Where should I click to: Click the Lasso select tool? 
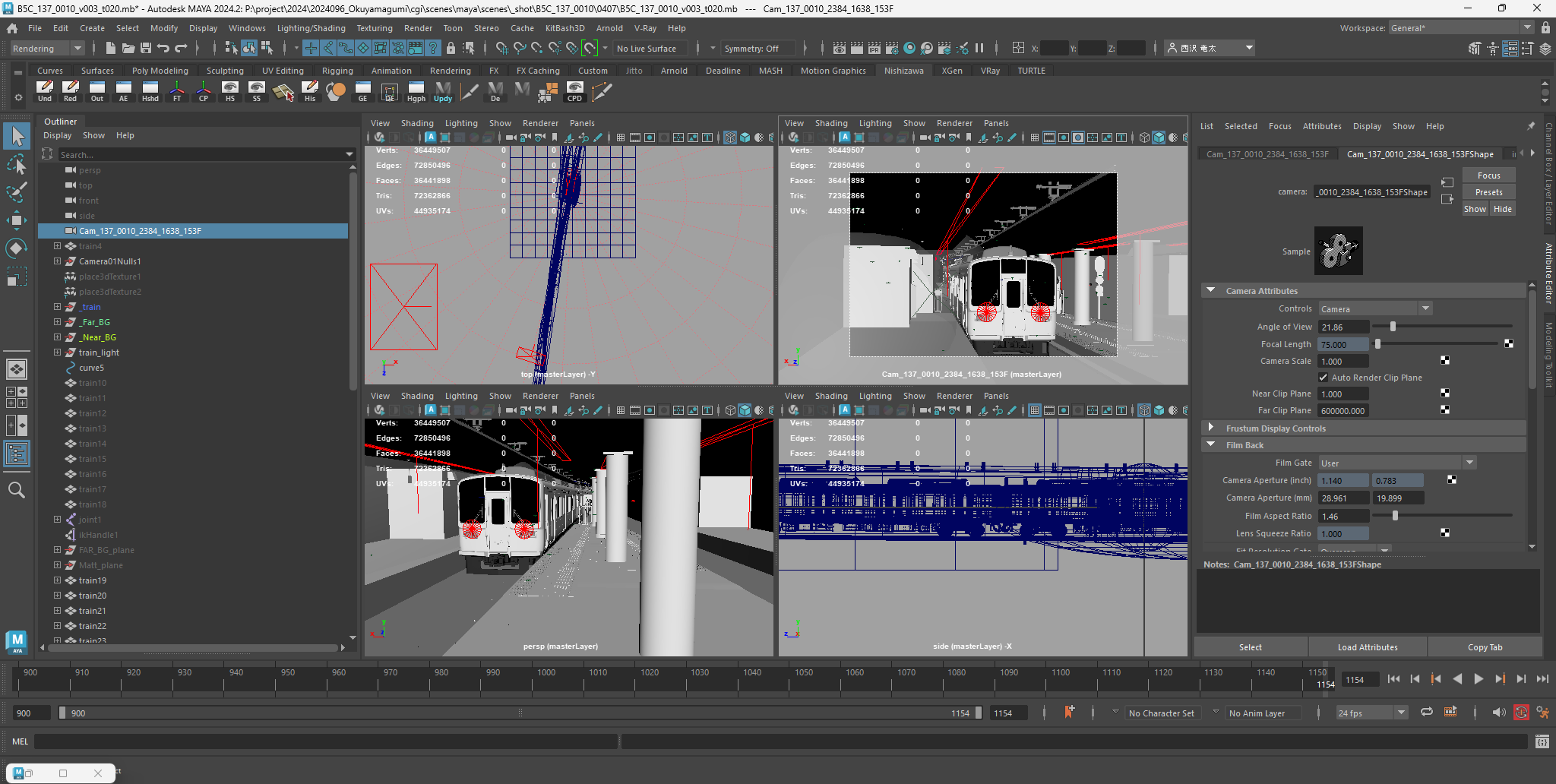(17, 164)
